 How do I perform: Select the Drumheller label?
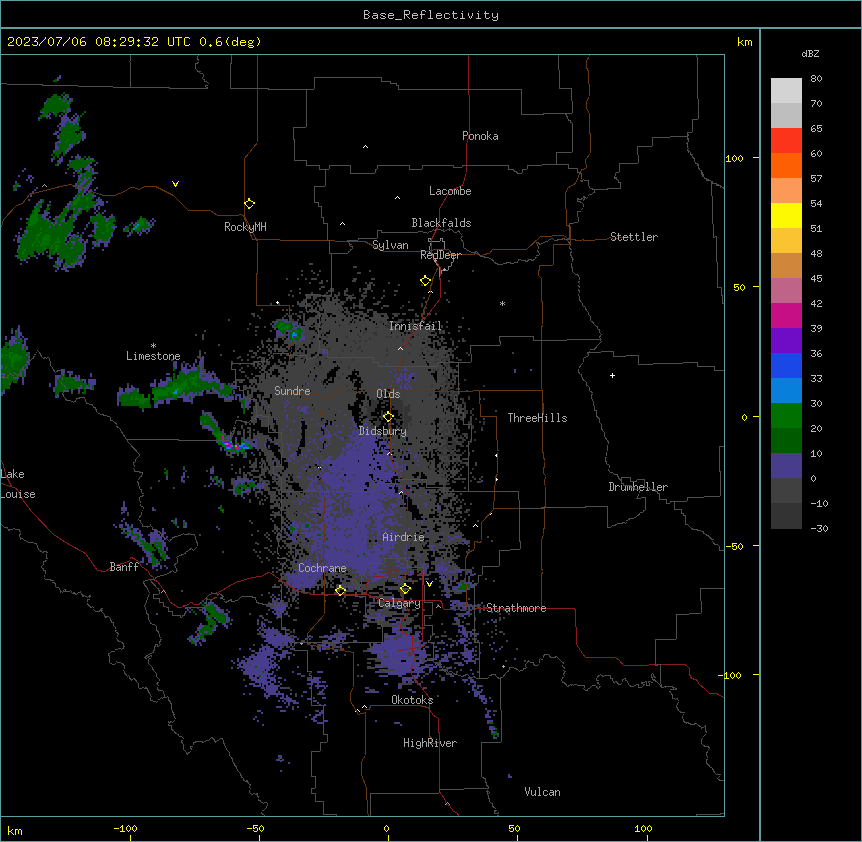[638, 487]
